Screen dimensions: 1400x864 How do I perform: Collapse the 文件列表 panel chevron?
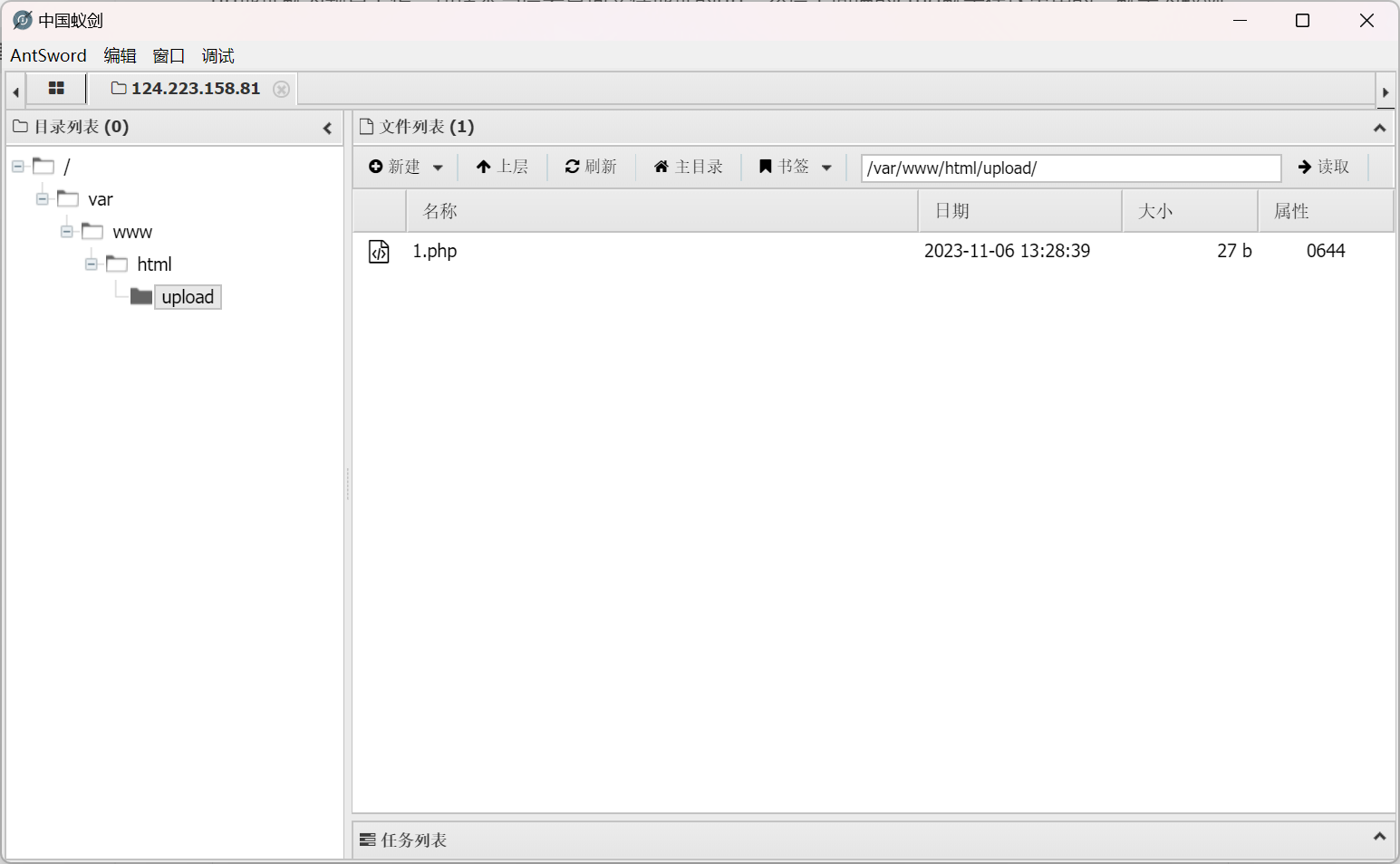tap(1379, 129)
